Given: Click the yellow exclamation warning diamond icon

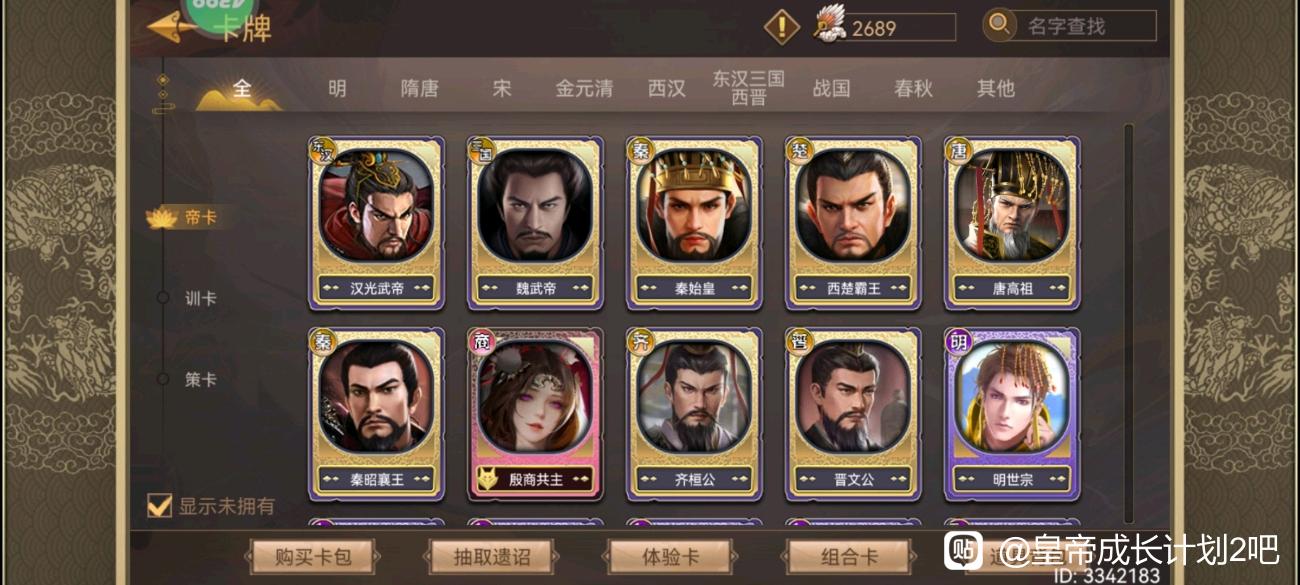Looking at the screenshot, I should coord(782,27).
